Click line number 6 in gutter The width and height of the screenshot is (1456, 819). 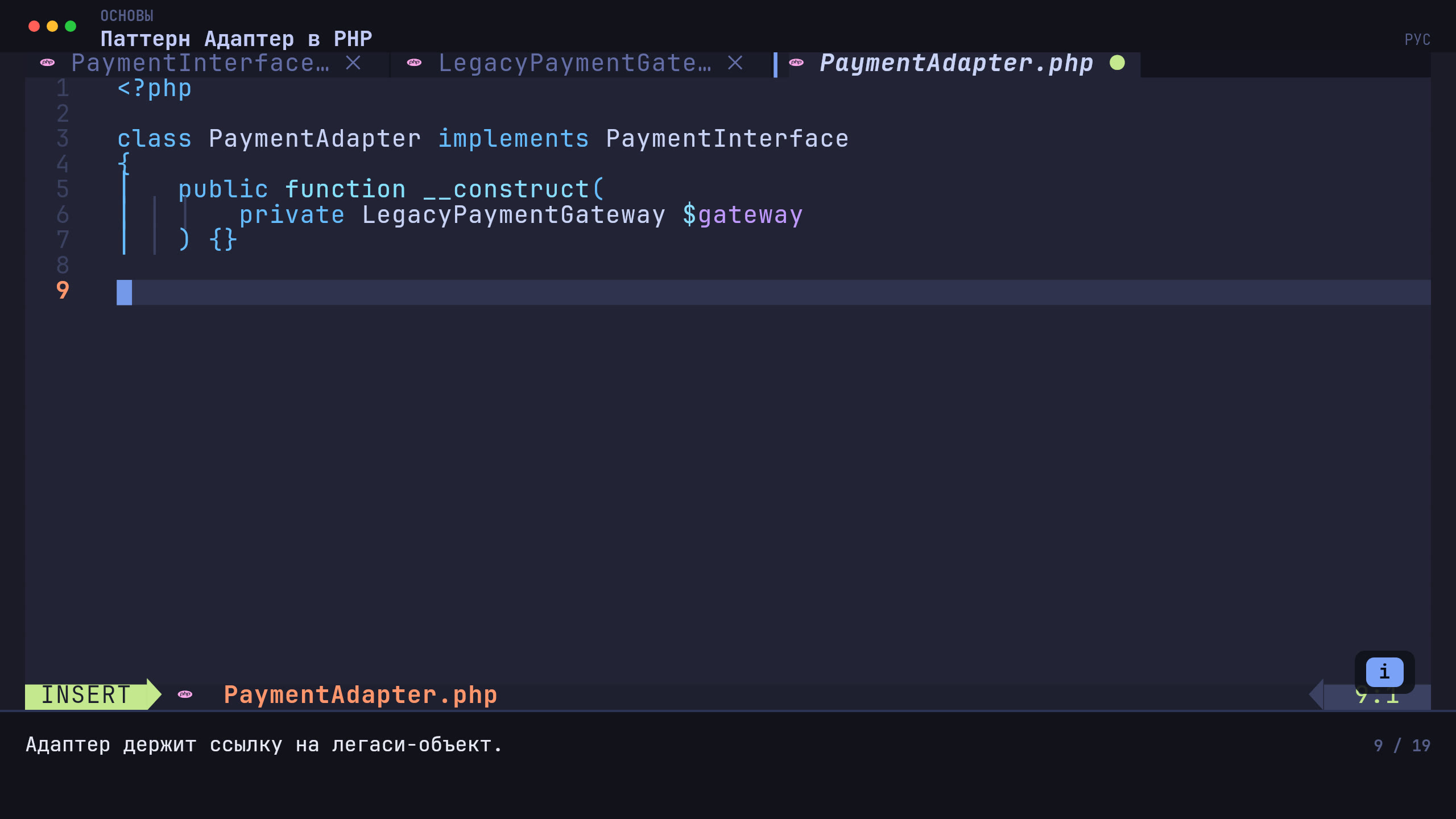point(63,215)
